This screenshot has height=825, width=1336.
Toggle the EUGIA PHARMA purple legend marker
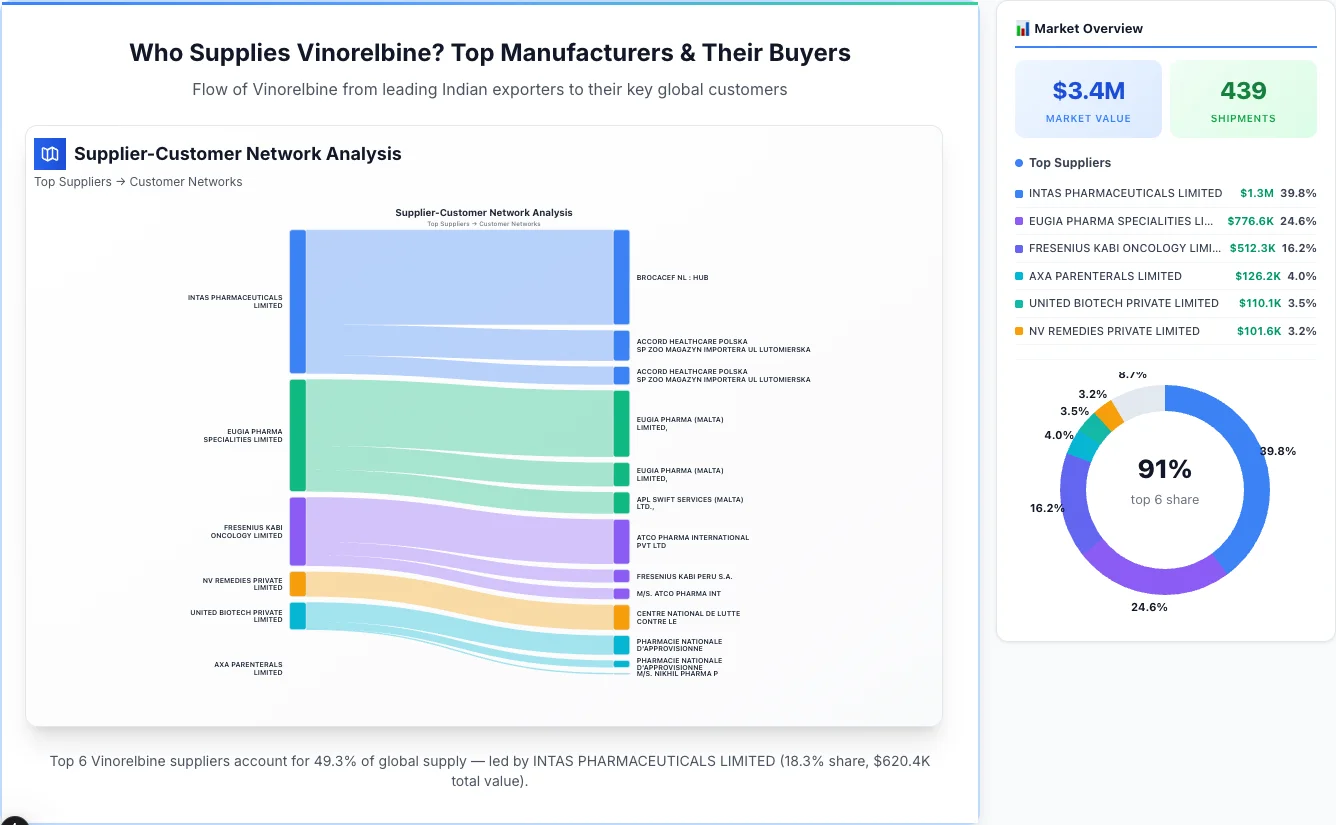[x=1021, y=220]
